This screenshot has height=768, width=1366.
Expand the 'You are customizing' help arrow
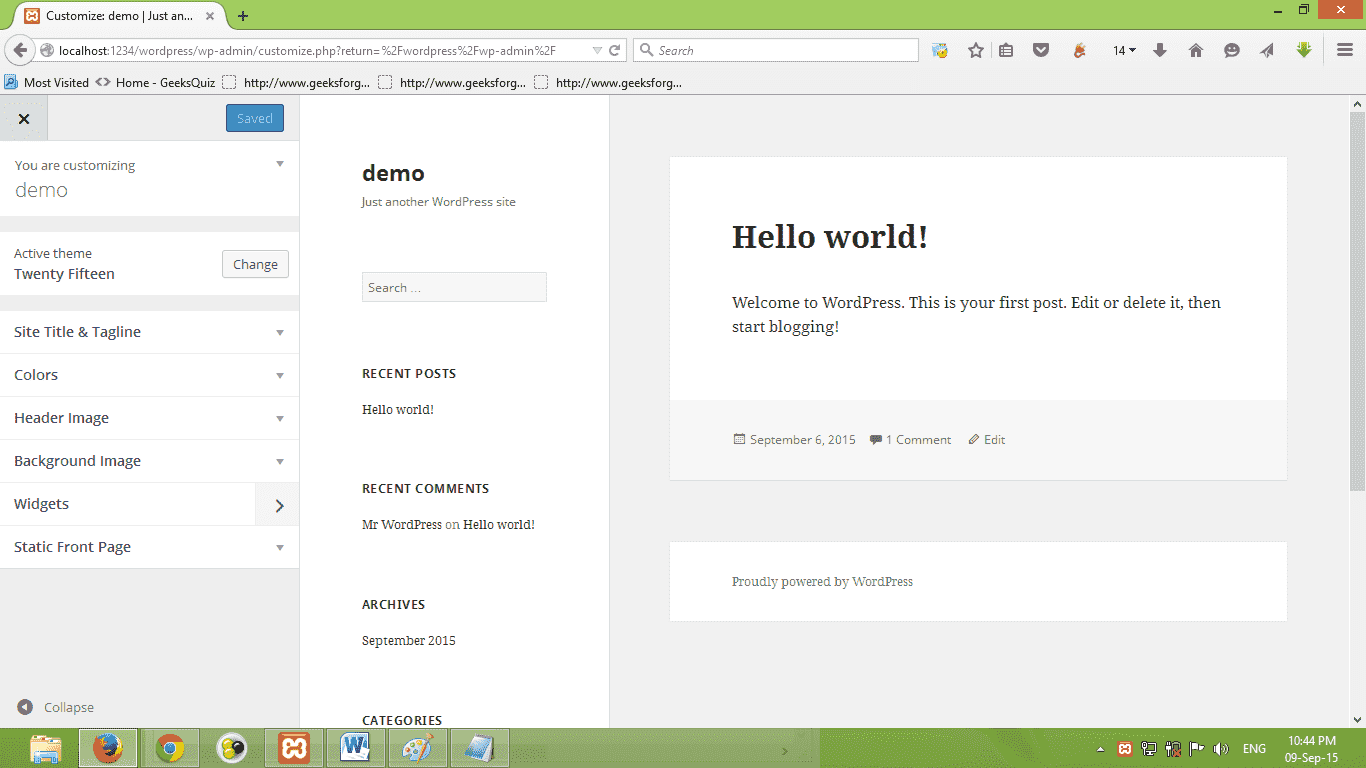[x=280, y=164]
